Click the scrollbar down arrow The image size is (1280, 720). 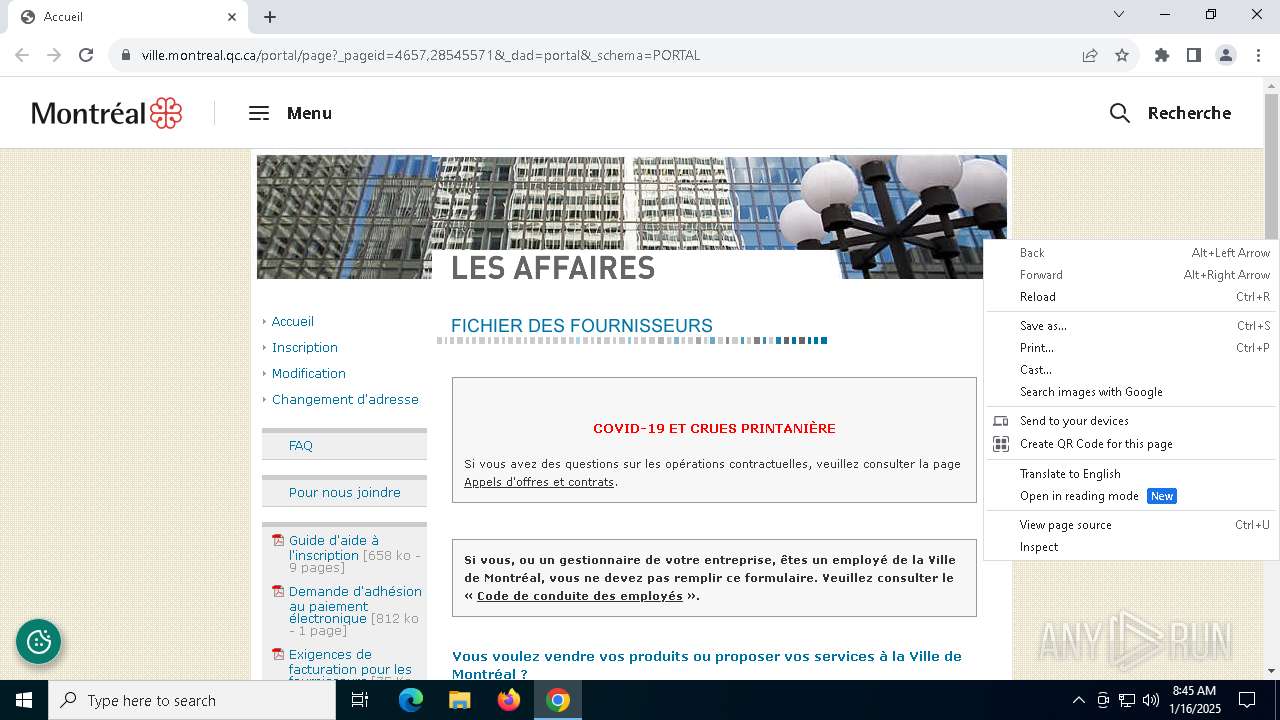(x=1271, y=671)
